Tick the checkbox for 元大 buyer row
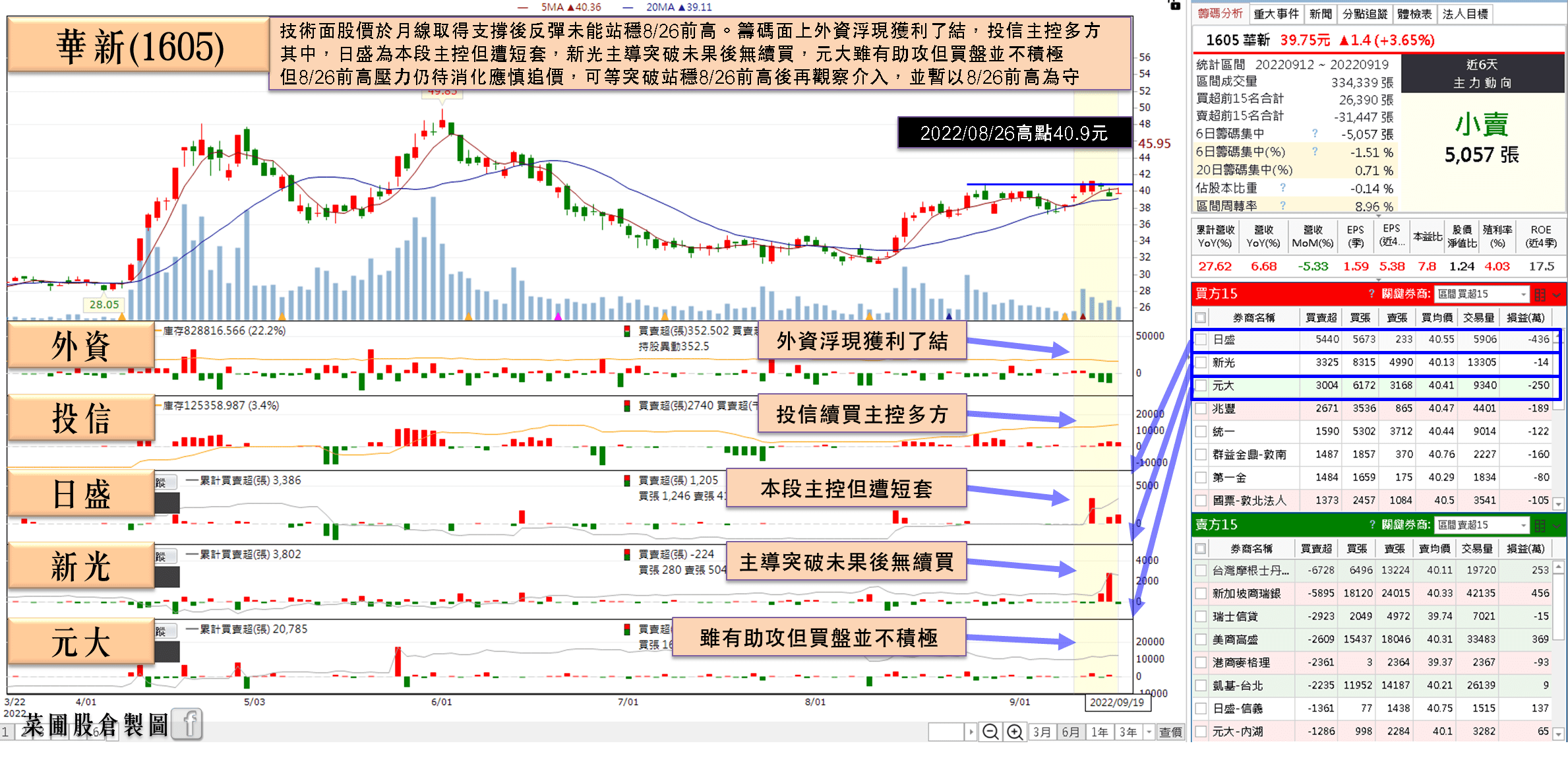The height and width of the screenshot is (760, 1568). pos(1201,386)
